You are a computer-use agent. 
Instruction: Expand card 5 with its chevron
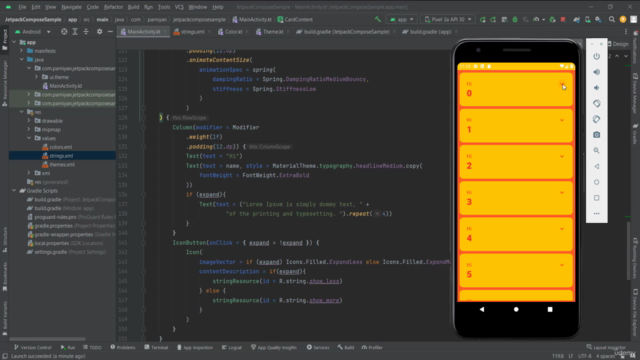pyautogui.click(x=562, y=265)
